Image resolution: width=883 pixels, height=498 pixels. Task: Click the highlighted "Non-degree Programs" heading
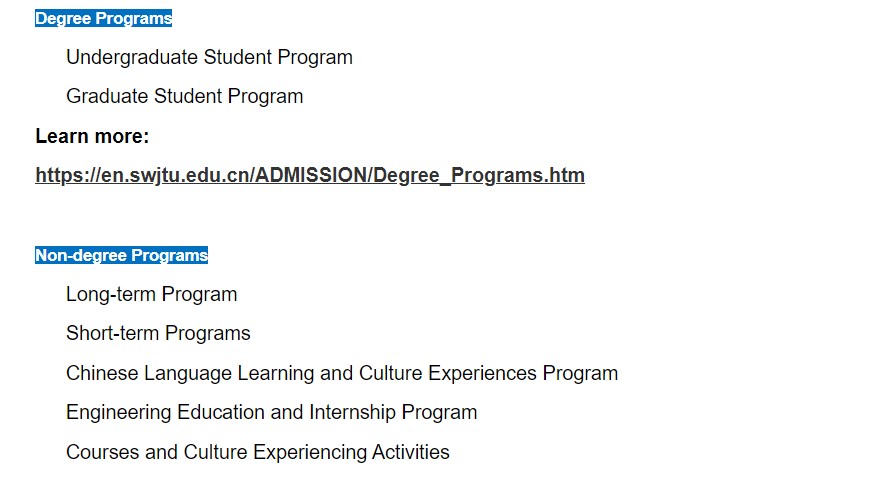[x=122, y=255]
